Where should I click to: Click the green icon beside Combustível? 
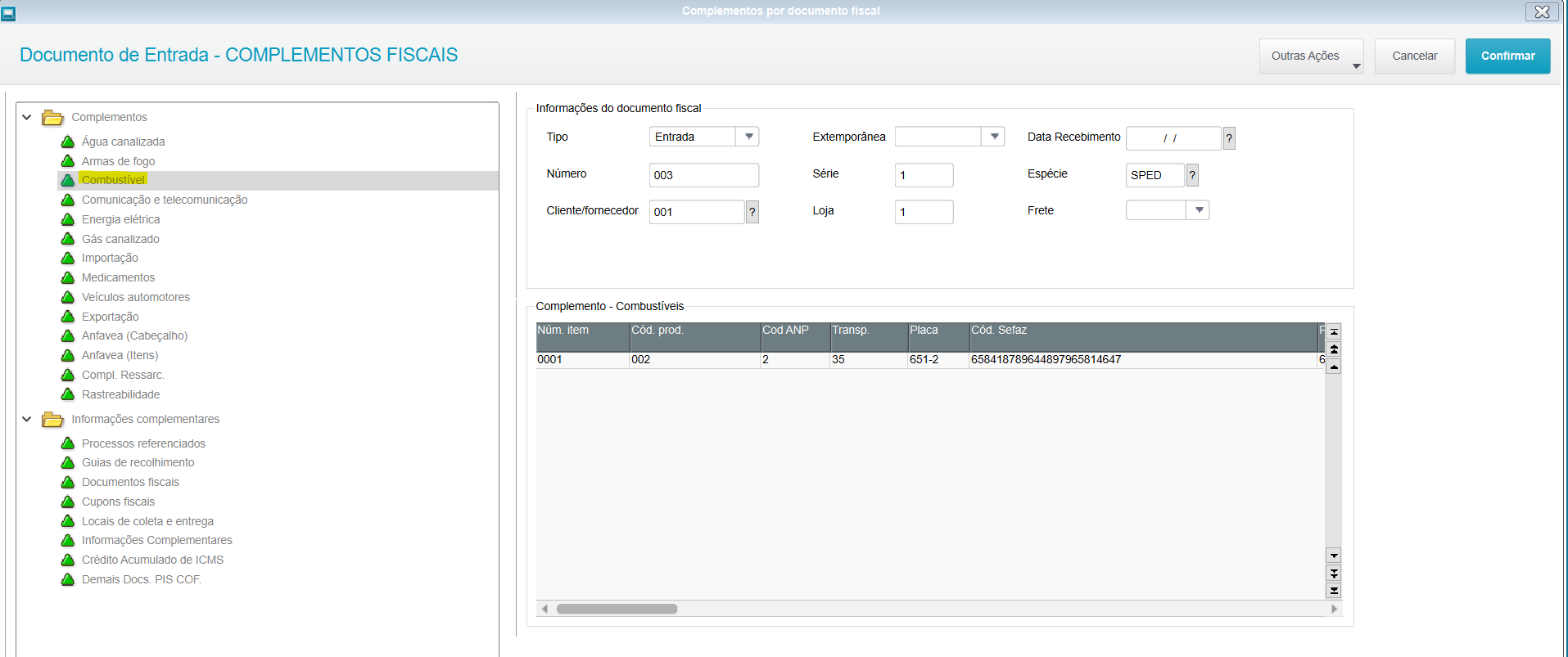pyautogui.click(x=68, y=180)
